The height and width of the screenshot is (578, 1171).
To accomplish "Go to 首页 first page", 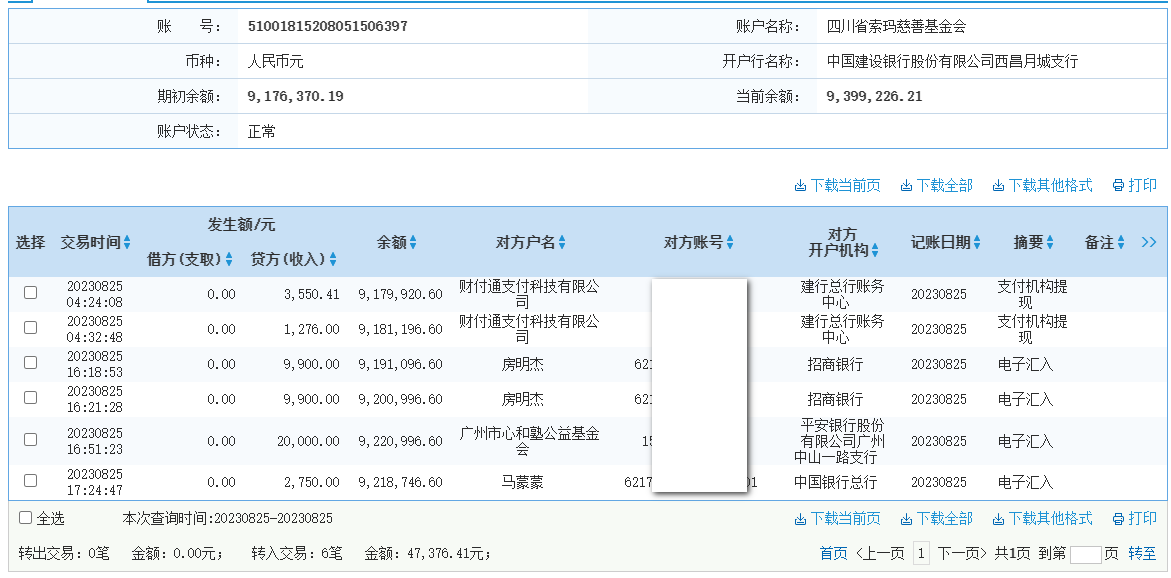I will [833, 553].
